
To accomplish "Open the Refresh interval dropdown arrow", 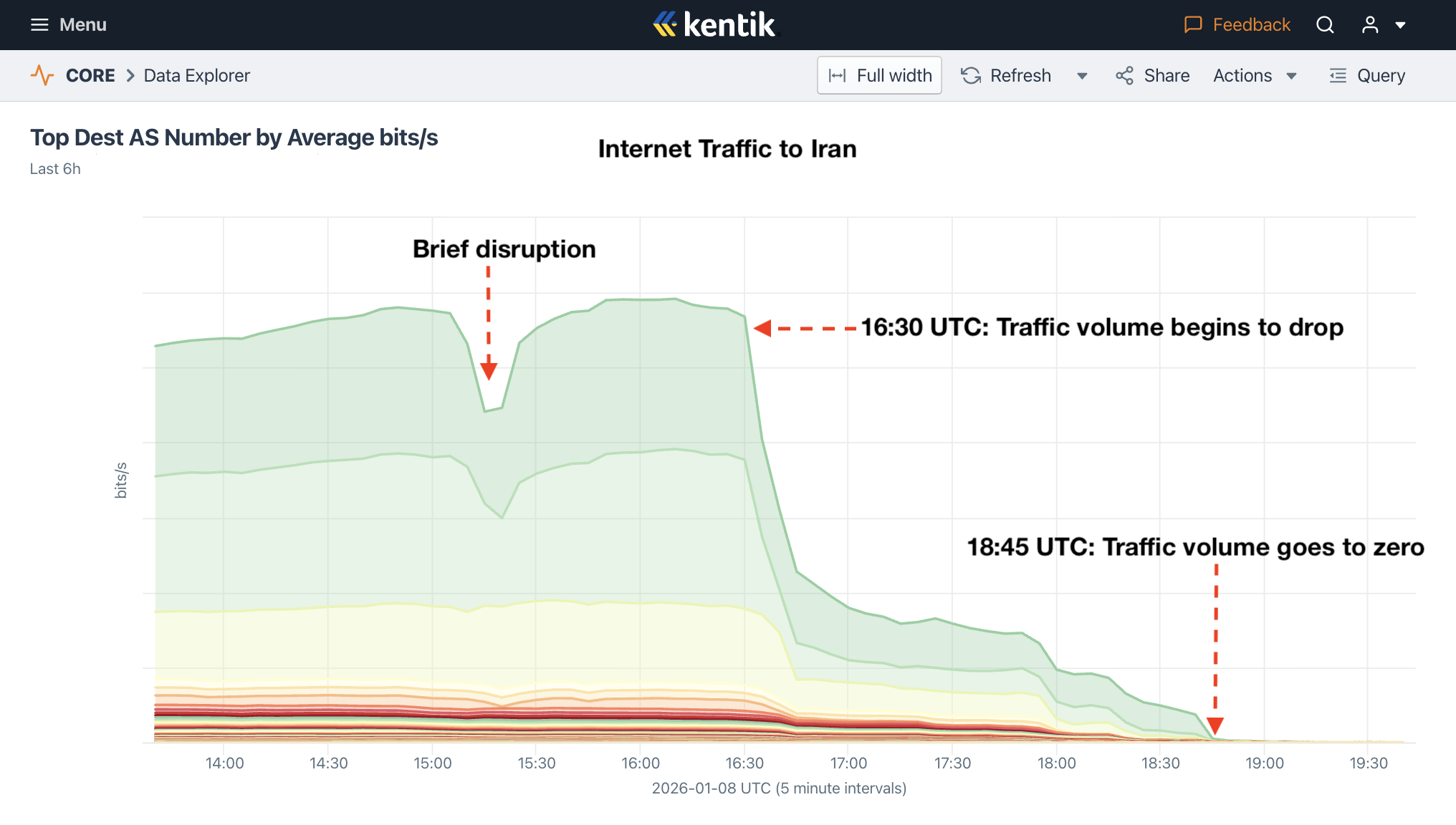I will click(x=1082, y=75).
